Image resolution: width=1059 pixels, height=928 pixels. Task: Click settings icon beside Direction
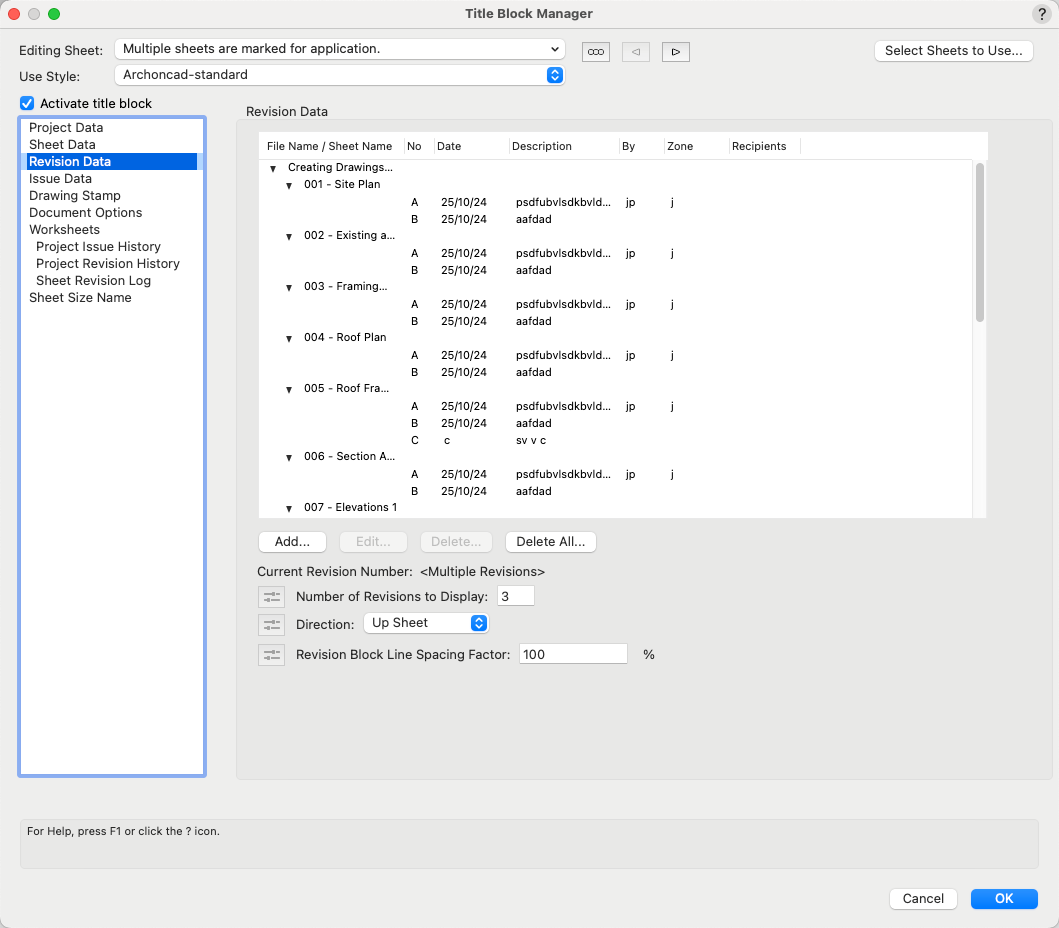pyautogui.click(x=271, y=625)
